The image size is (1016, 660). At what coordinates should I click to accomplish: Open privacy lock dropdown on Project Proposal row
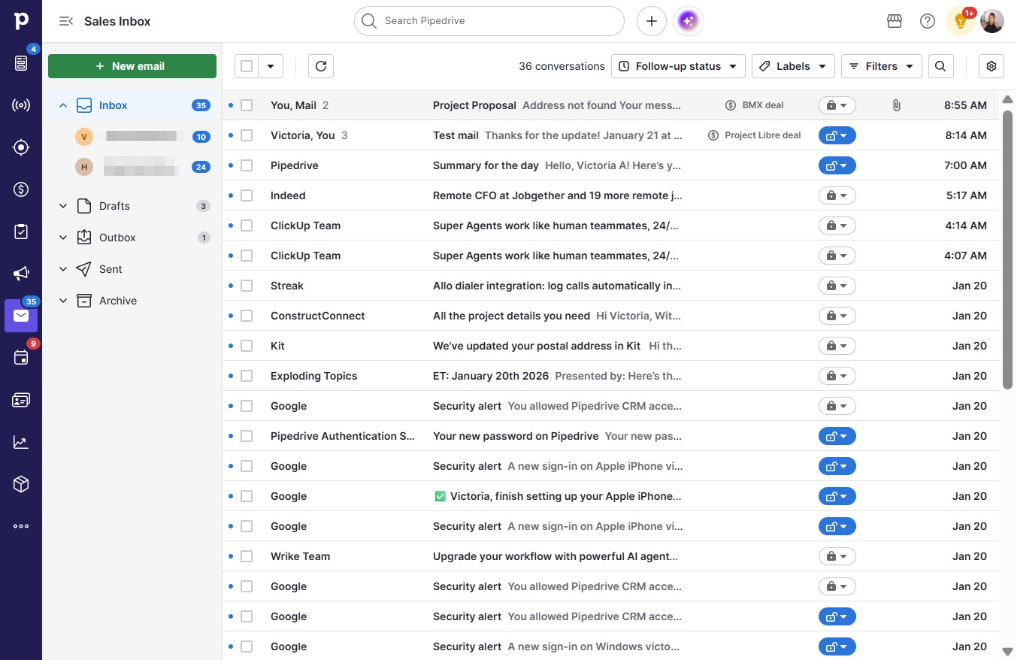tap(837, 105)
